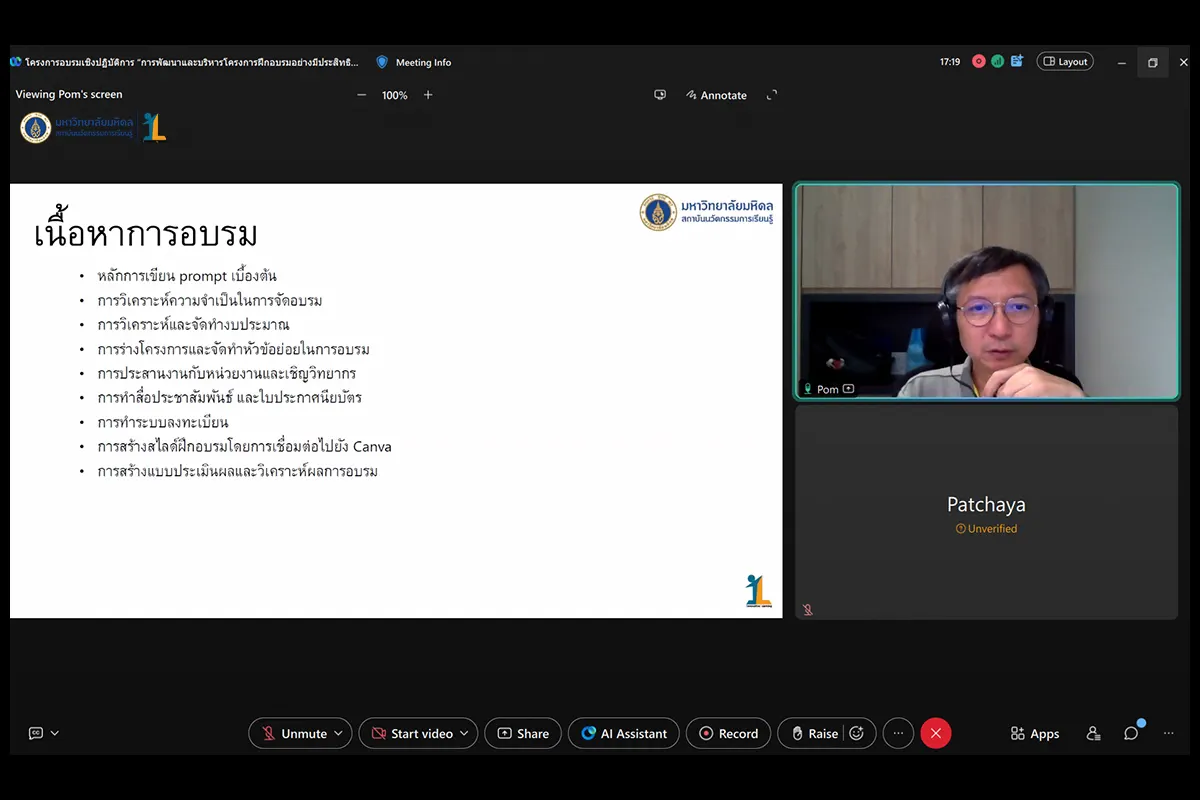Open the reactions emoji picker
Viewport: 1200px width, 800px height.
[x=857, y=733]
